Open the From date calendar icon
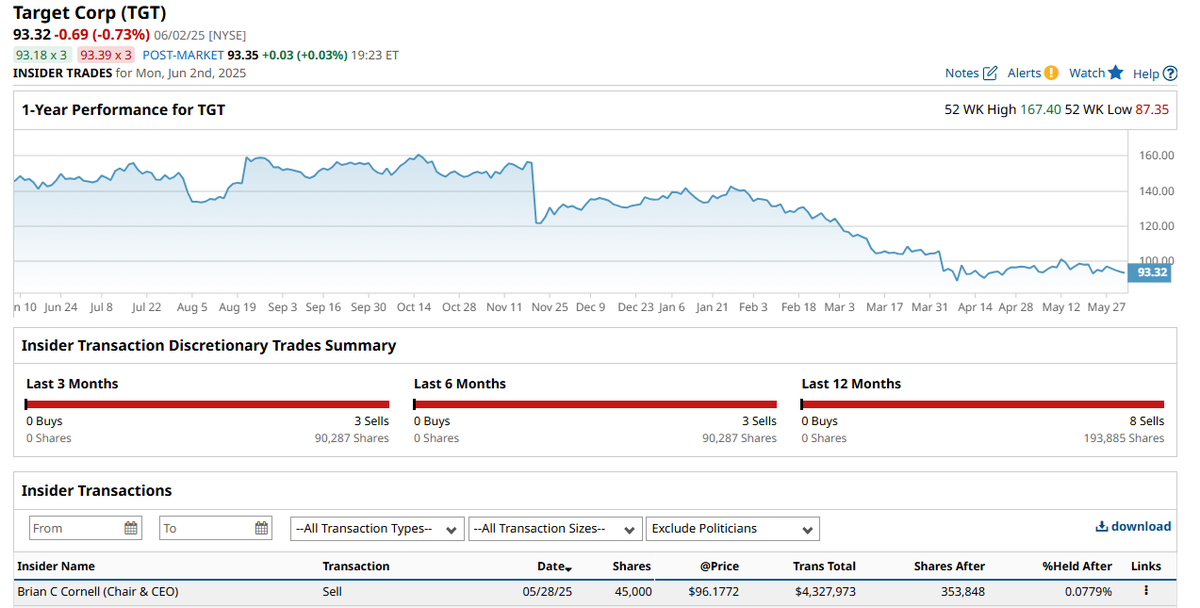 pos(131,528)
